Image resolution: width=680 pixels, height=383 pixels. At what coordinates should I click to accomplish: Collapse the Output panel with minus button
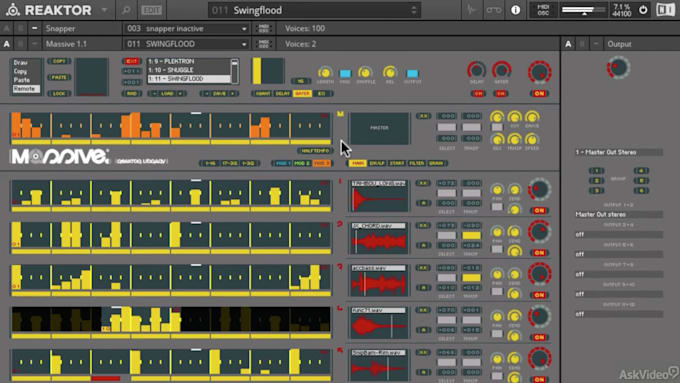tap(595, 44)
